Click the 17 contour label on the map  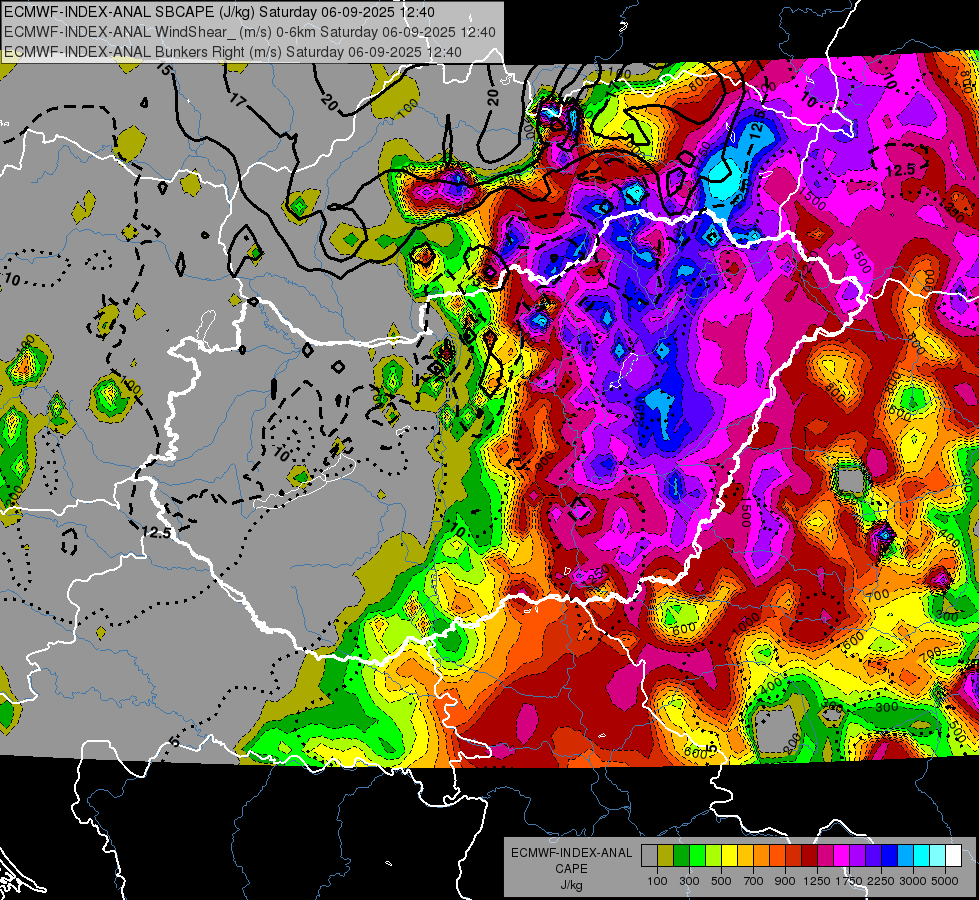pos(238,100)
